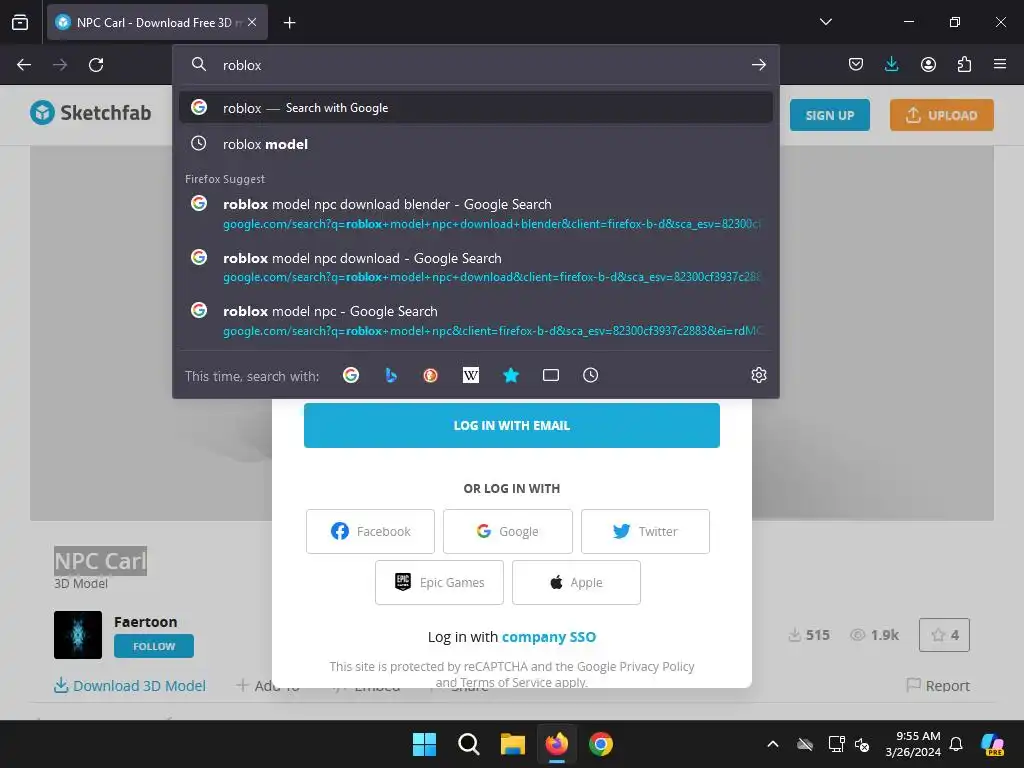This screenshot has height=768, width=1024.
Task: Open the notifications bell
Action: pos(955,744)
